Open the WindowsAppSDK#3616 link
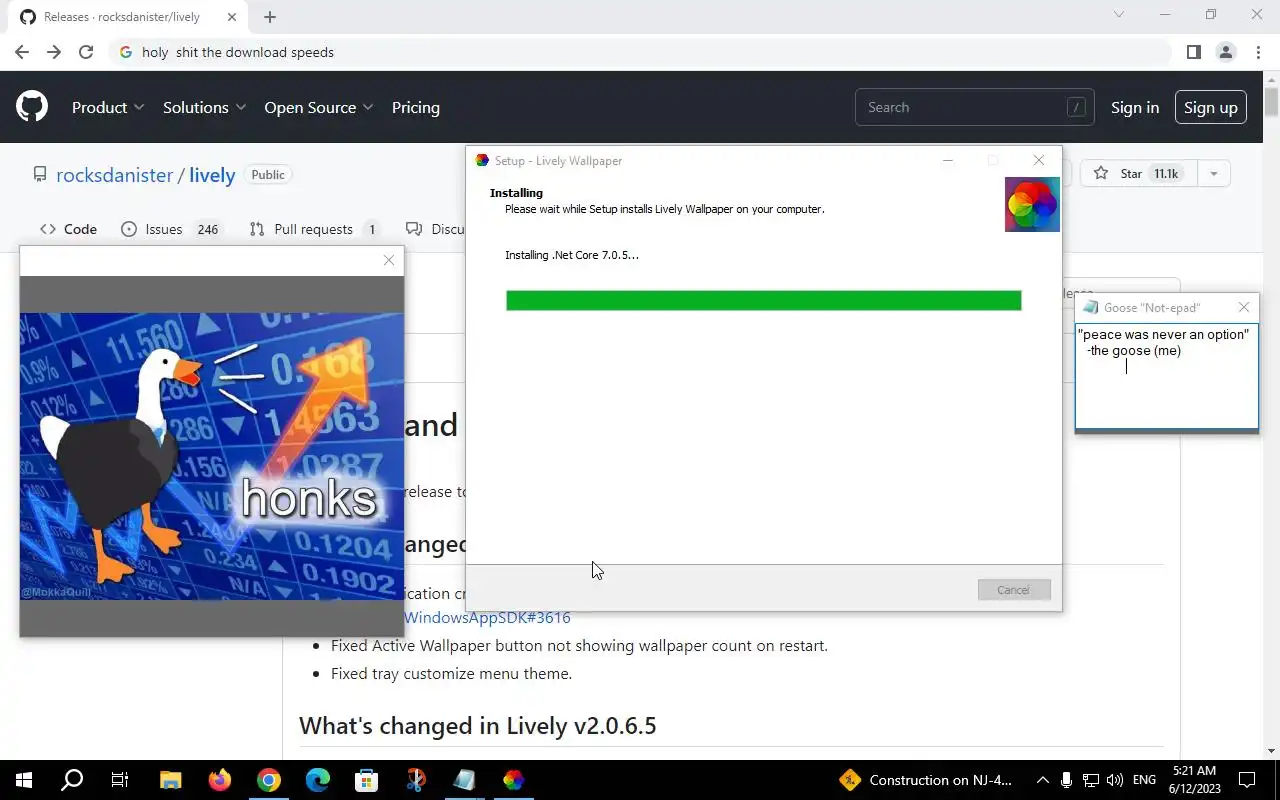1280x800 pixels. (487, 618)
